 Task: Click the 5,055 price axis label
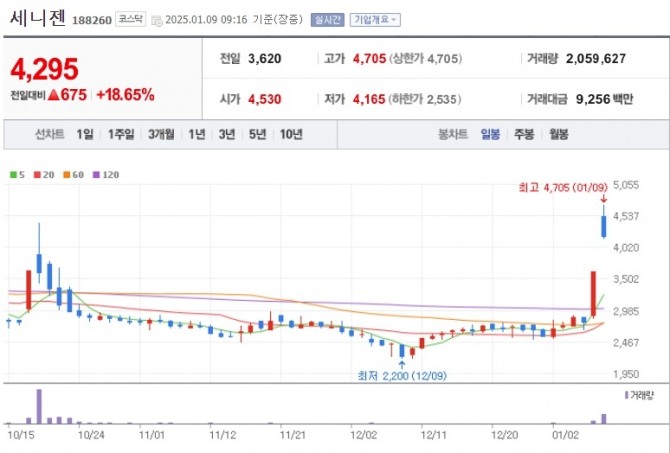[626, 185]
